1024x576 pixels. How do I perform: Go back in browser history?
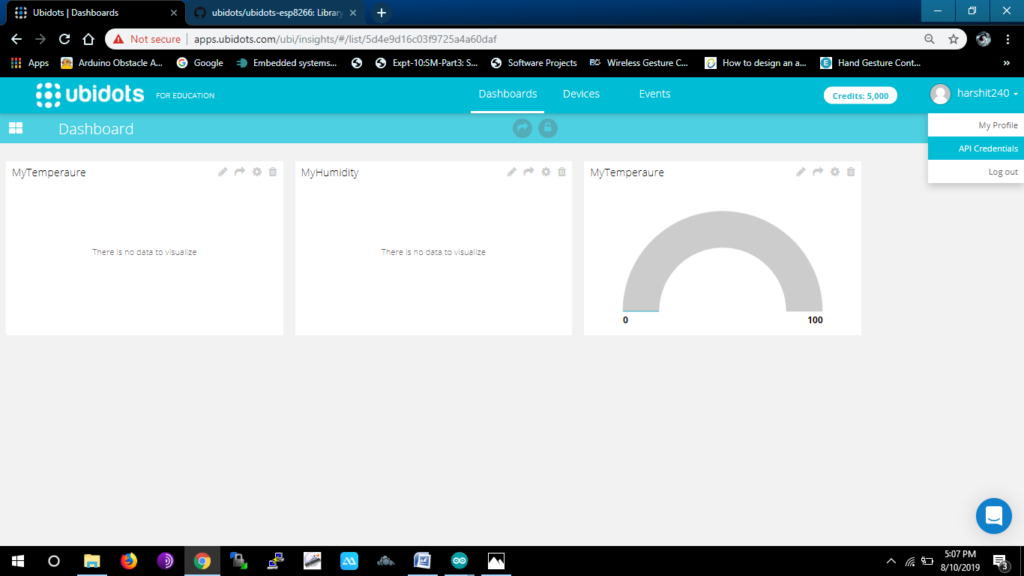coord(16,39)
